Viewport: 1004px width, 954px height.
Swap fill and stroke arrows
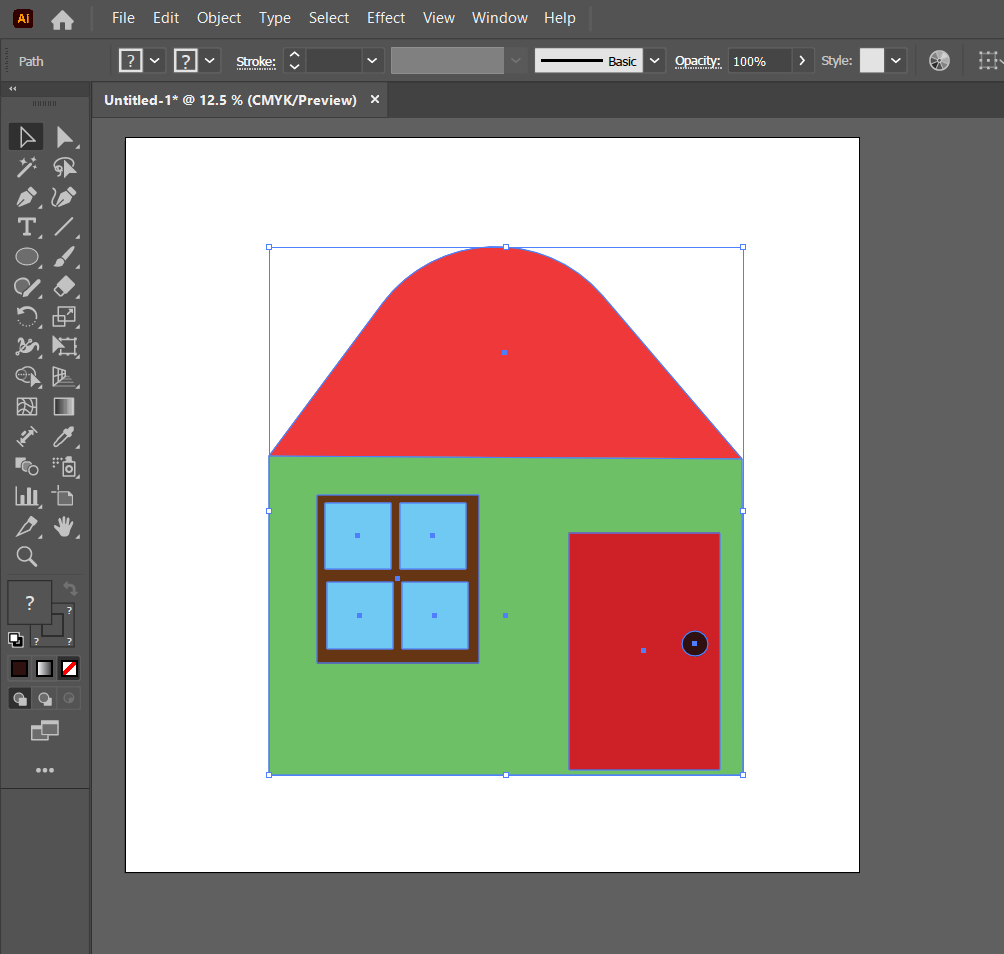tap(70, 588)
